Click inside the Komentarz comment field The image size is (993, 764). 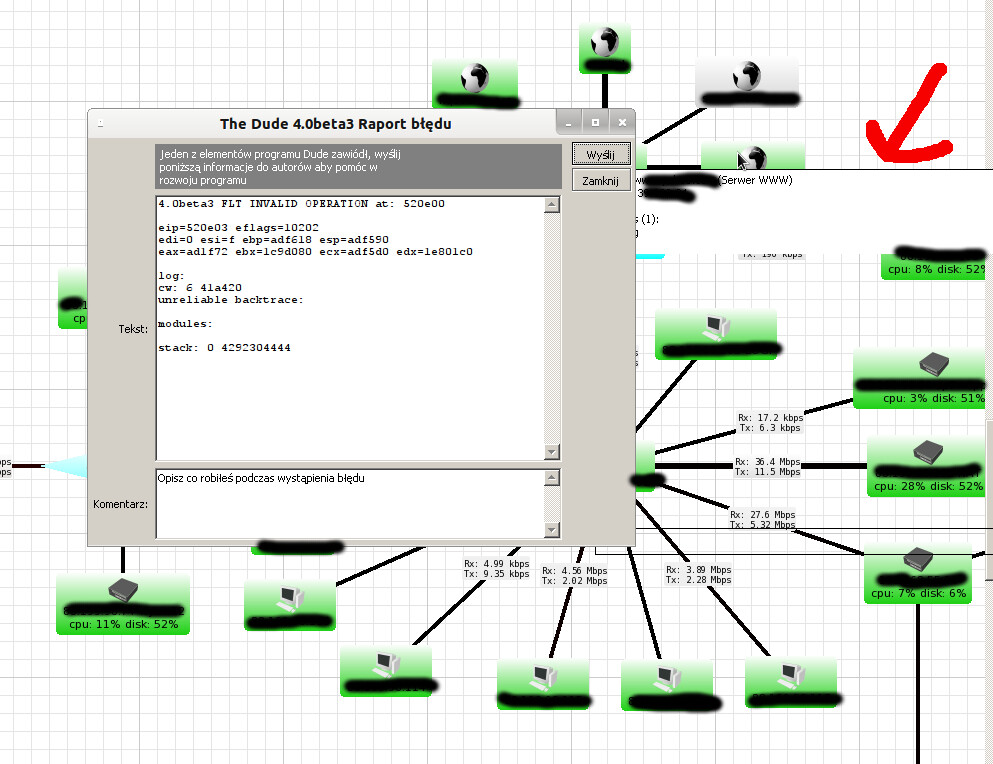pos(350,504)
